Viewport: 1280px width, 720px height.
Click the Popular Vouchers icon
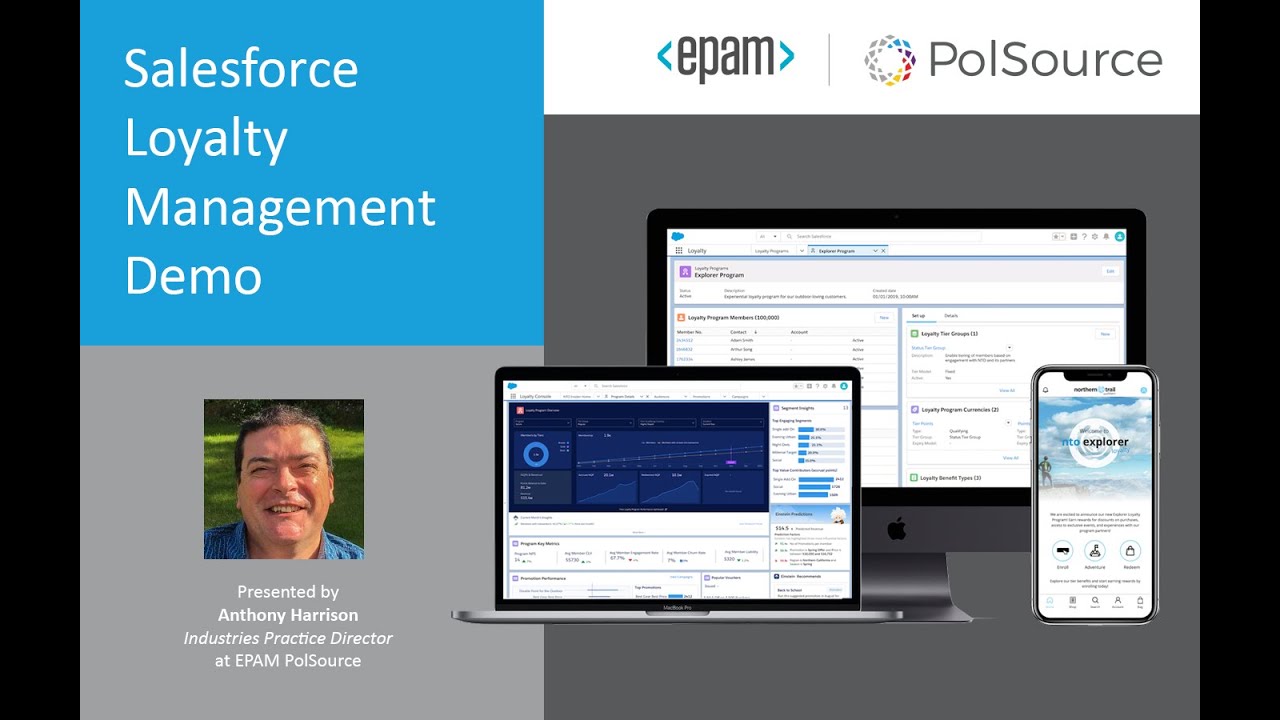pos(707,578)
